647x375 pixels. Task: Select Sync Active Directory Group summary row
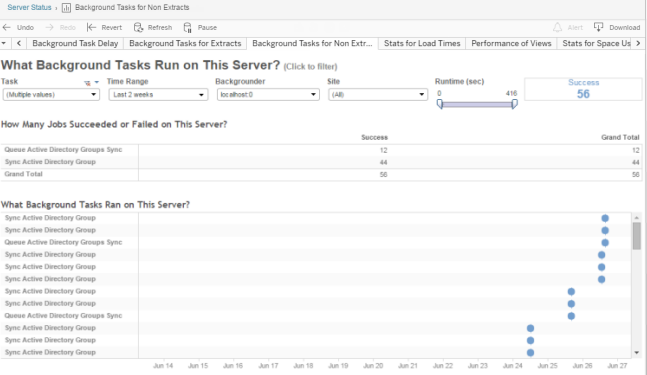tap(321, 162)
